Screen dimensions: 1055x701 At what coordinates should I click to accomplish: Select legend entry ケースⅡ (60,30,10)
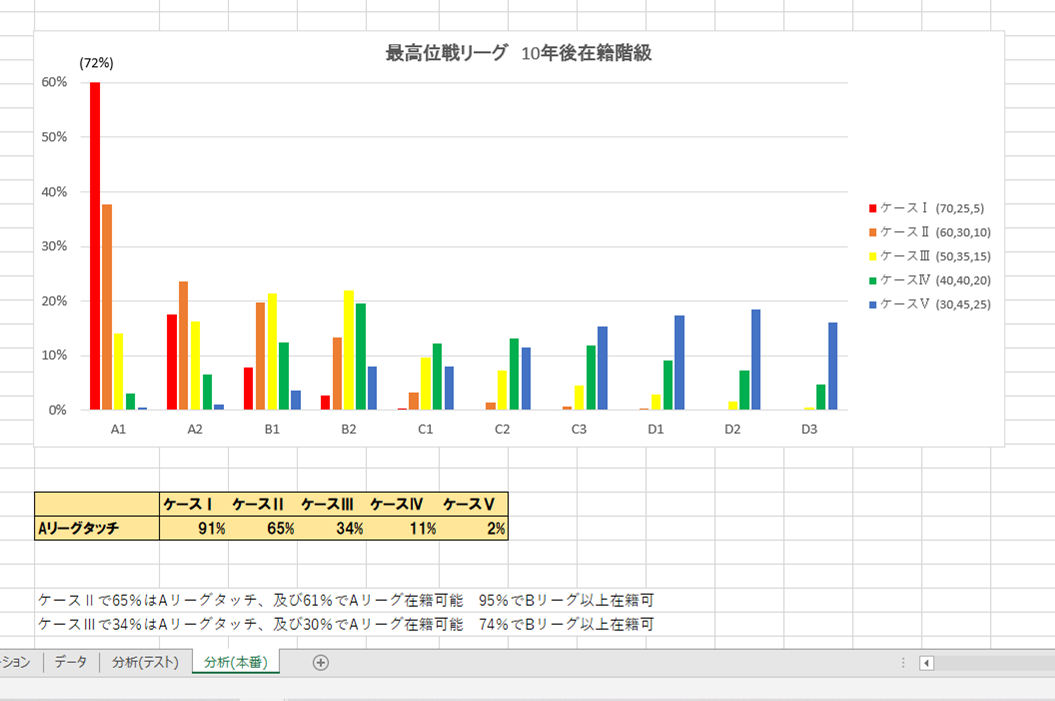(x=930, y=232)
